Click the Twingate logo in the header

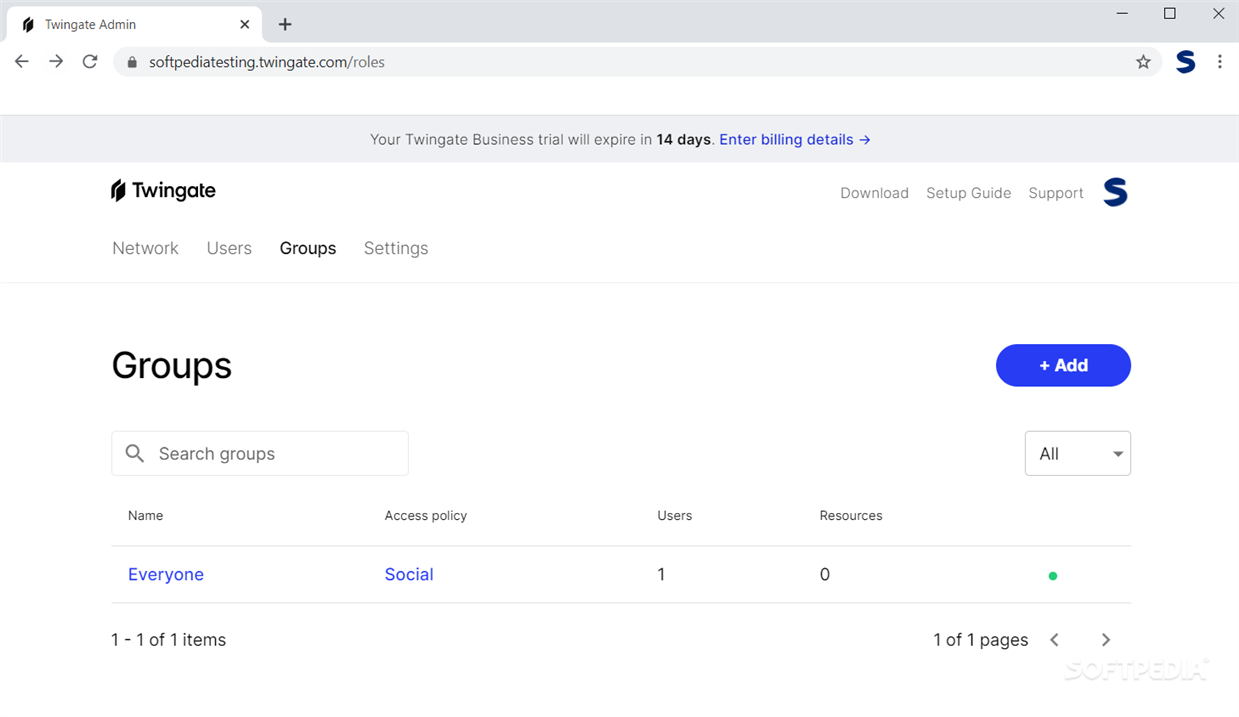(163, 191)
